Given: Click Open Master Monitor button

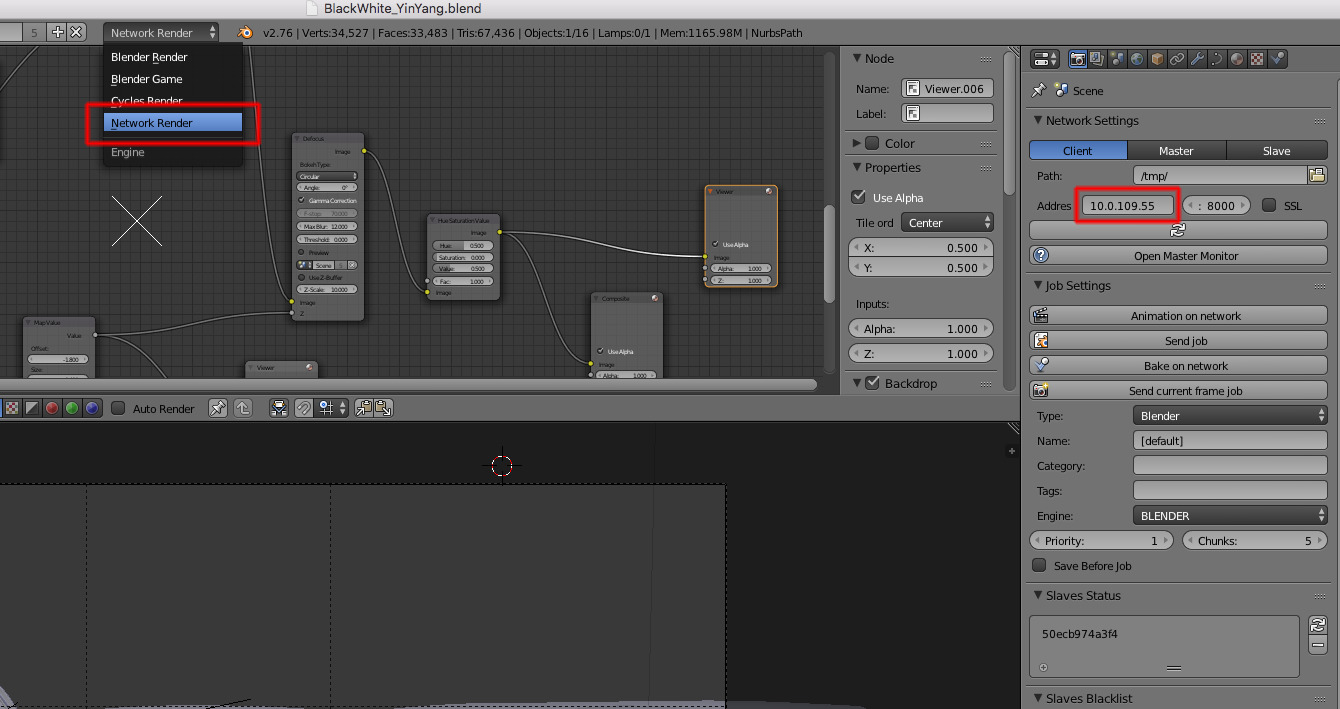Looking at the screenshot, I should pos(1178,256).
